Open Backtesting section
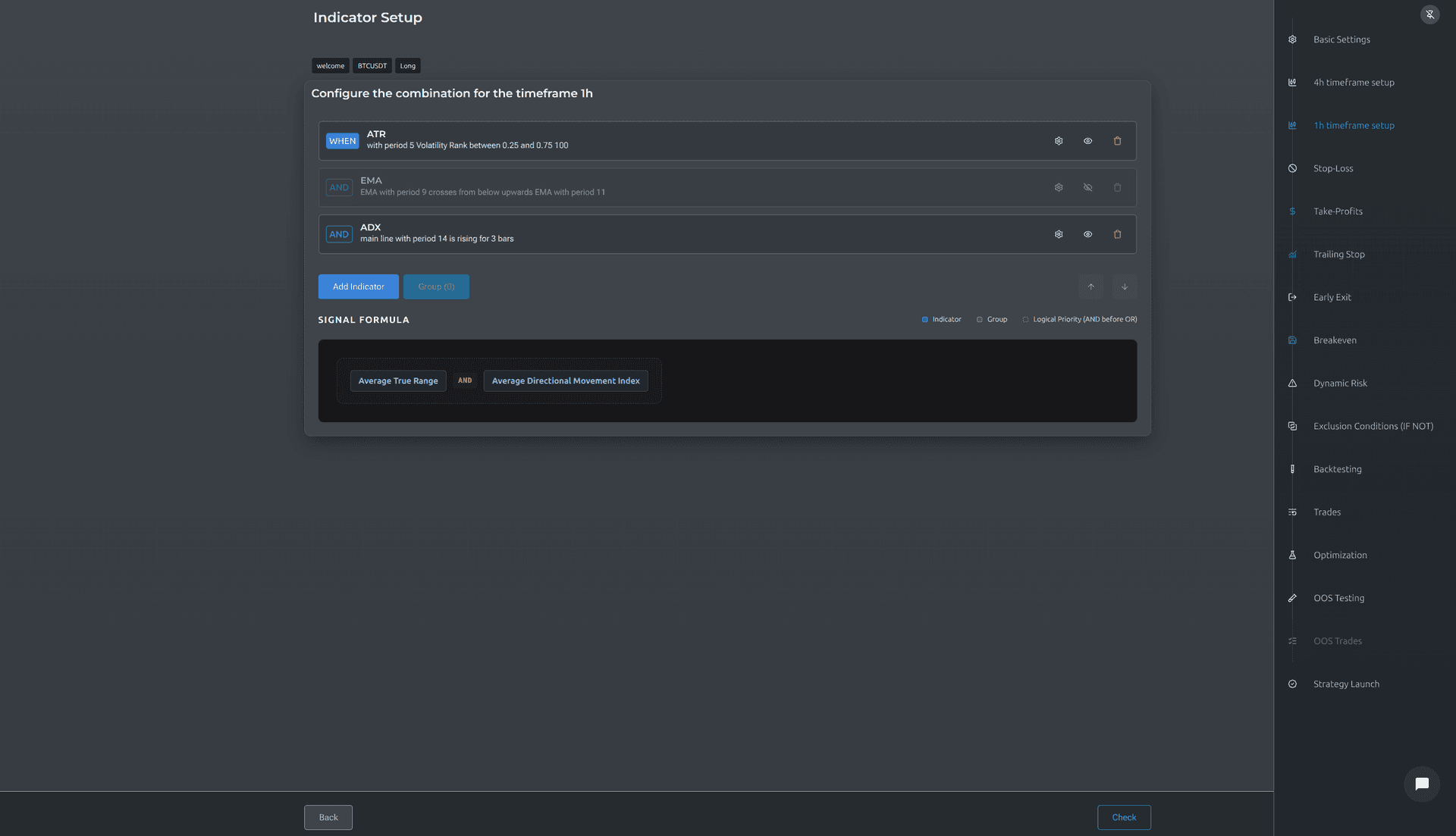This screenshot has height=836, width=1456. pyautogui.click(x=1337, y=469)
